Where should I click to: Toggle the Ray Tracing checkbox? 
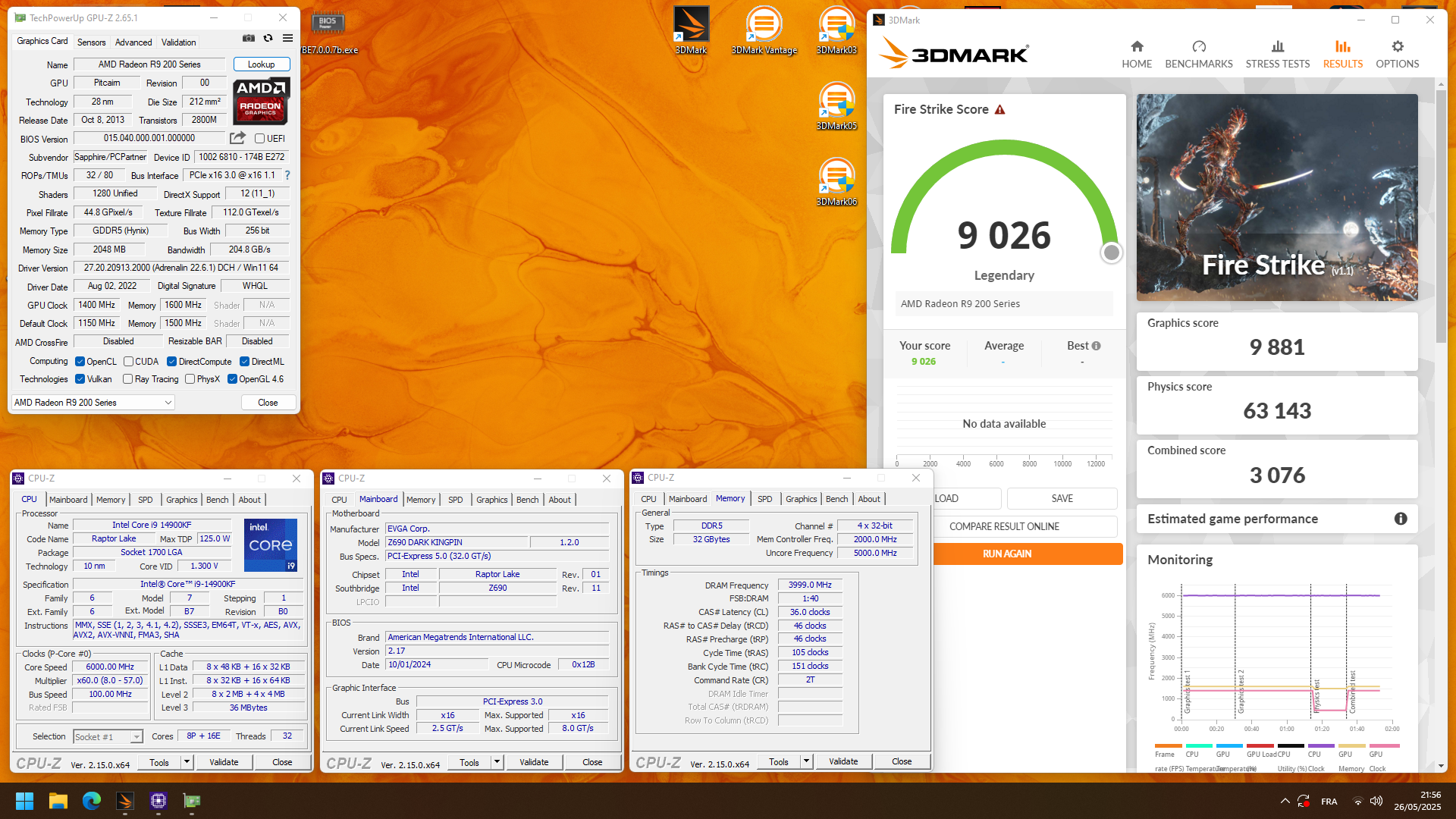click(x=127, y=379)
